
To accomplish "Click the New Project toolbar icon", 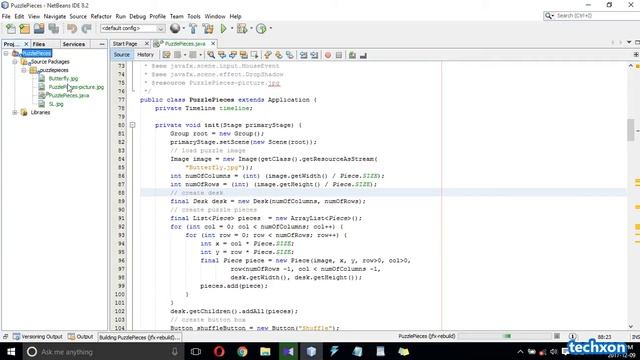I will 25,29.
